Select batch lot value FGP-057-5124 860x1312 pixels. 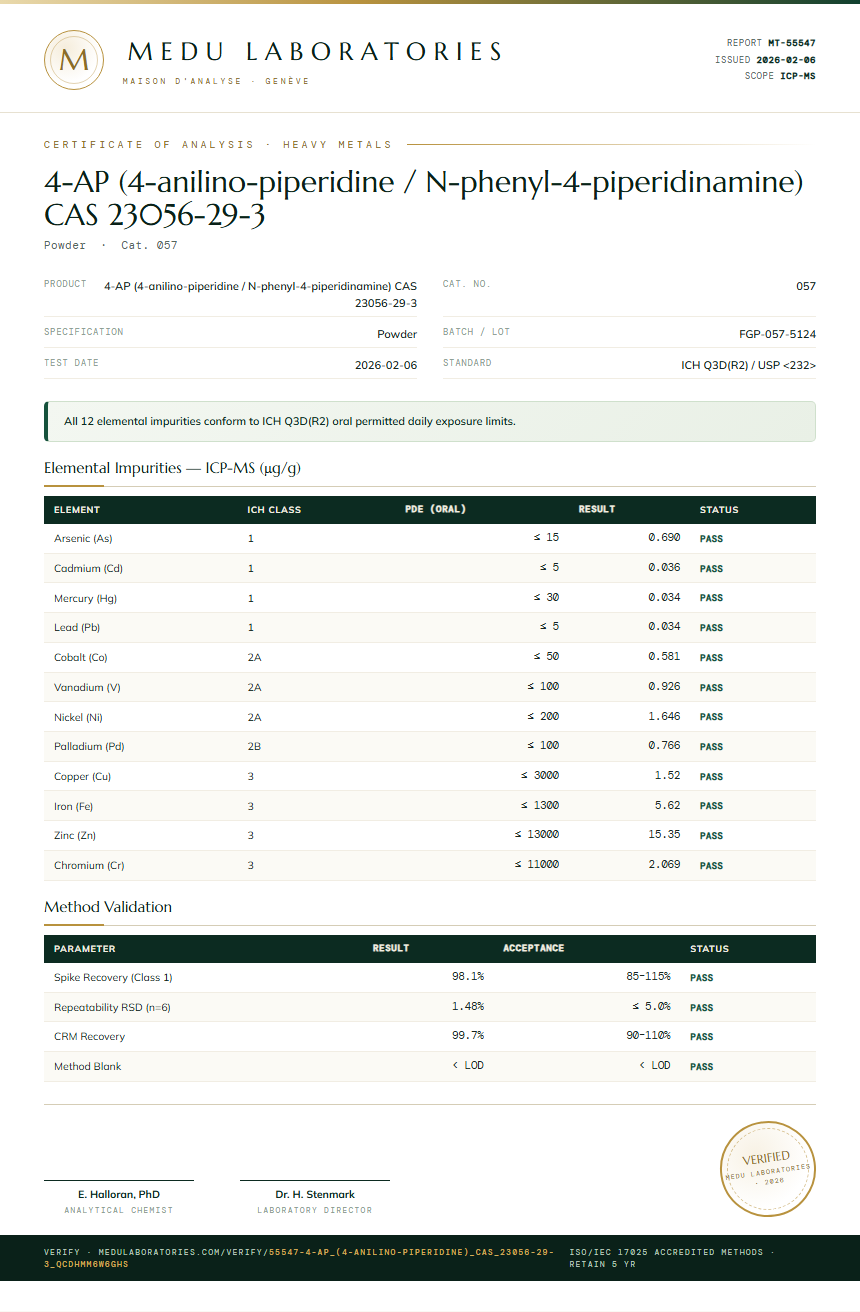pos(777,334)
